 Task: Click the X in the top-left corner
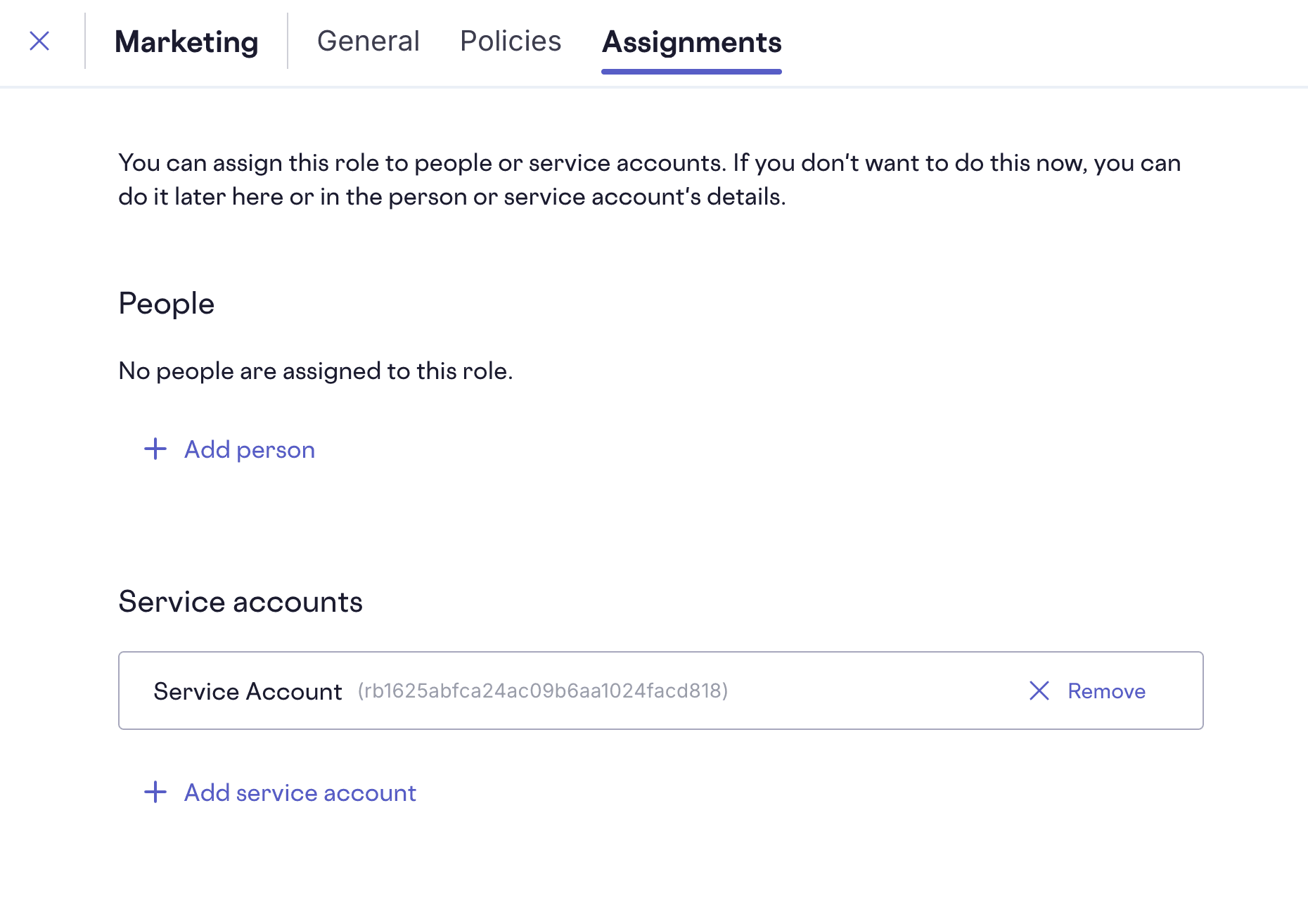40,41
